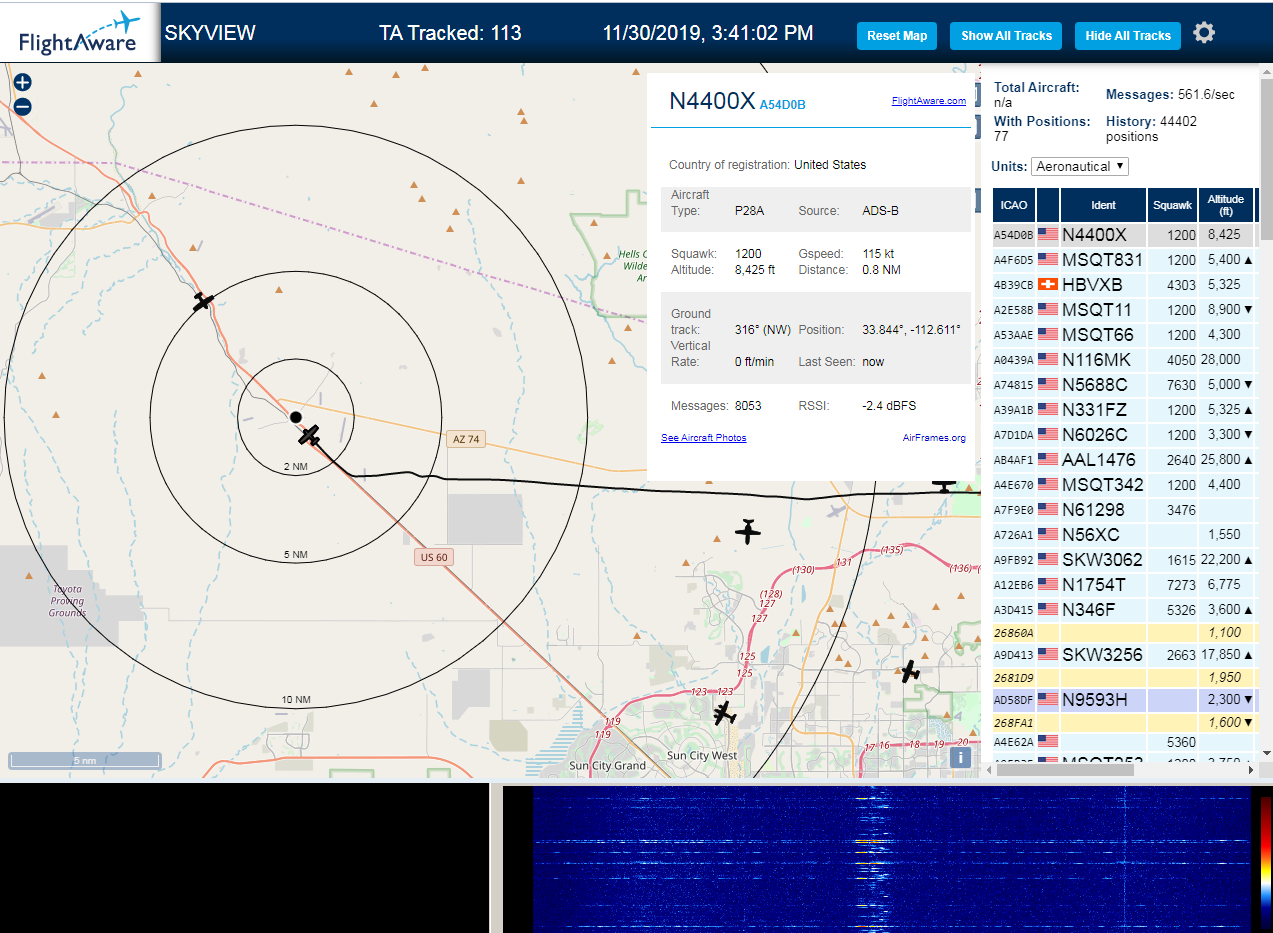The height and width of the screenshot is (933, 1273).
Task: Select the AAL1476 aircraft row
Action: point(1123,460)
